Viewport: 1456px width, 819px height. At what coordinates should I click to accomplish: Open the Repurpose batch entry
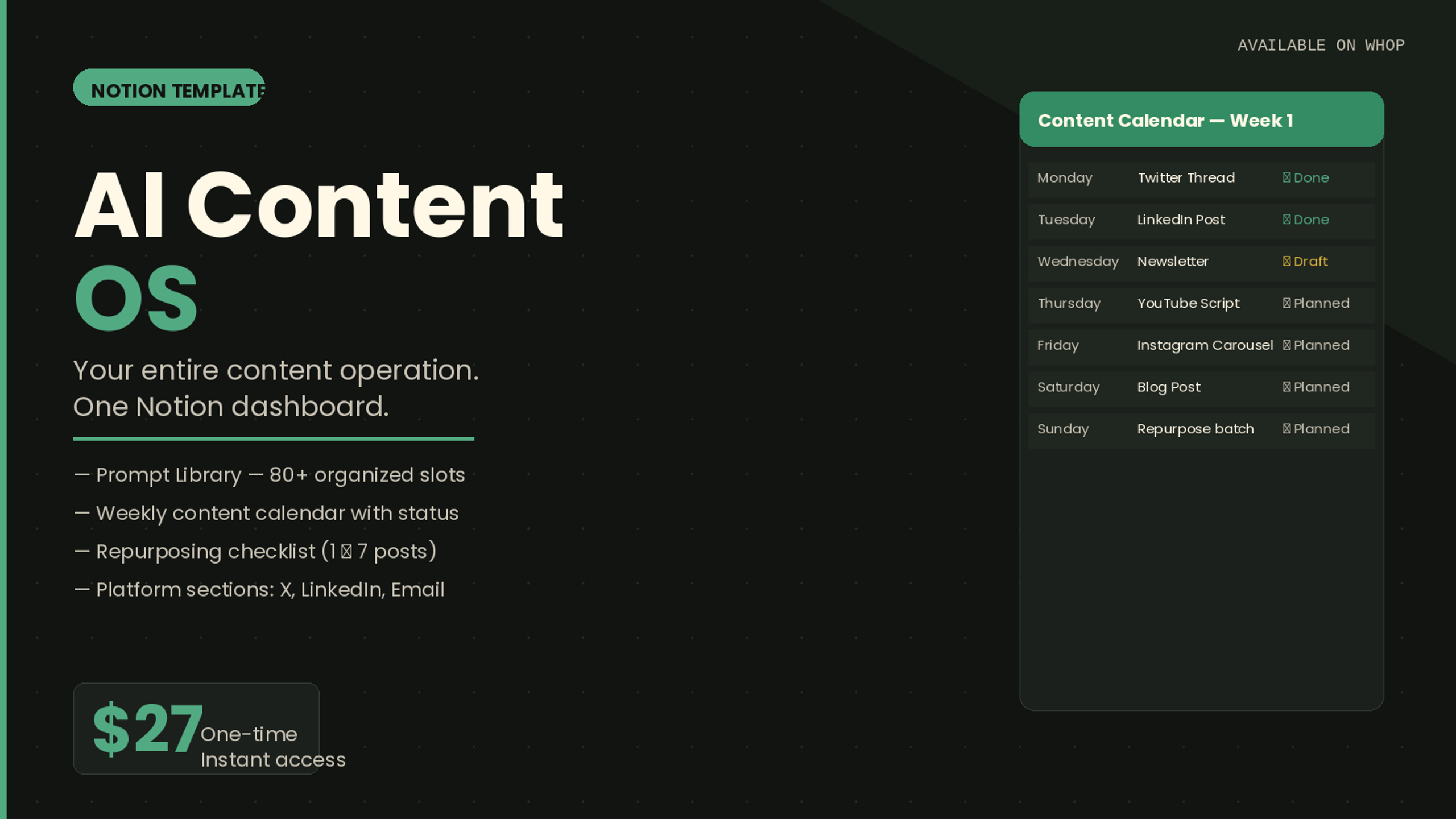(1195, 429)
